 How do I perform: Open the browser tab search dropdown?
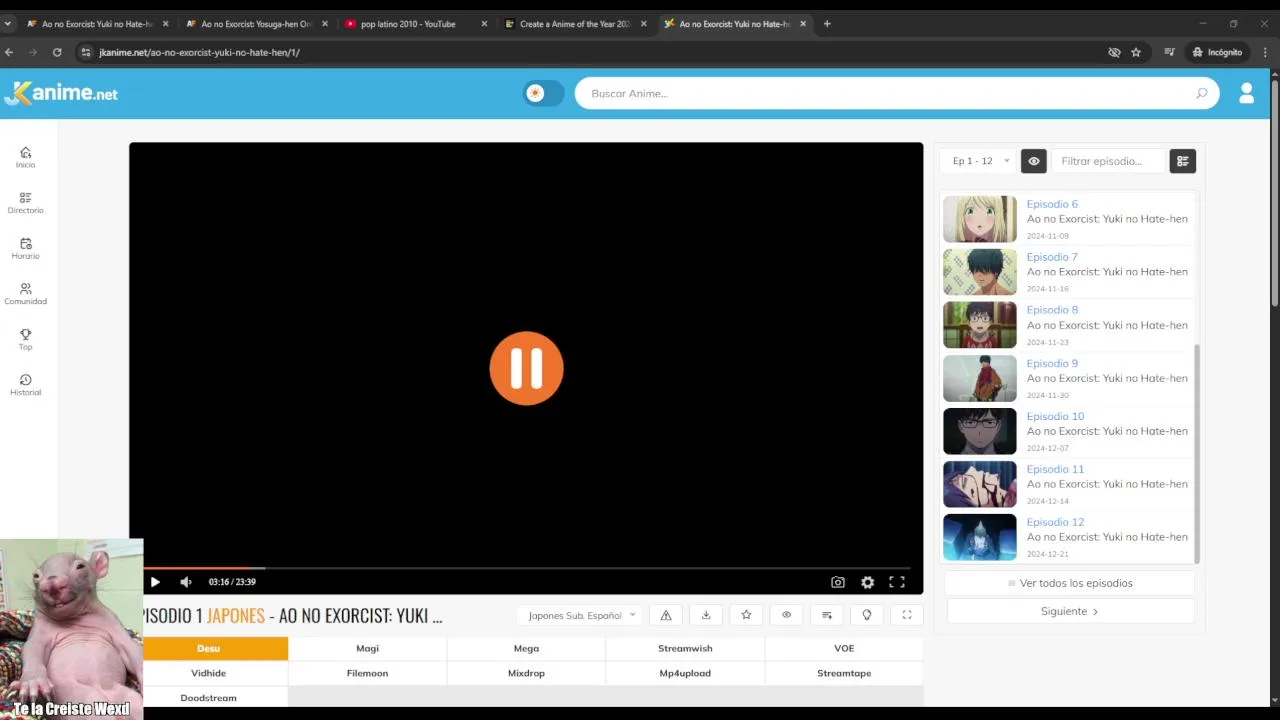(8, 24)
